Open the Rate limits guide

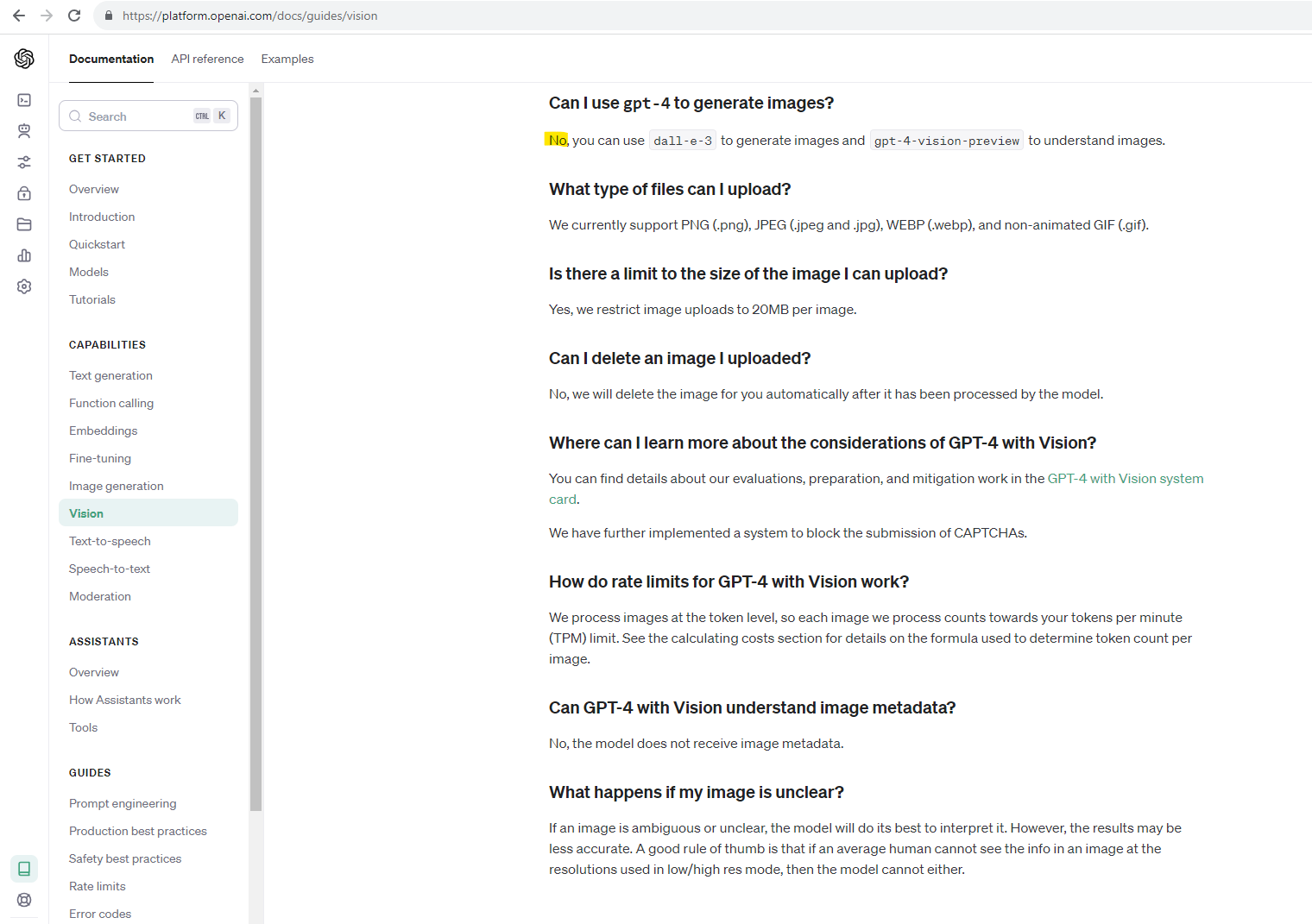click(98, 886)
